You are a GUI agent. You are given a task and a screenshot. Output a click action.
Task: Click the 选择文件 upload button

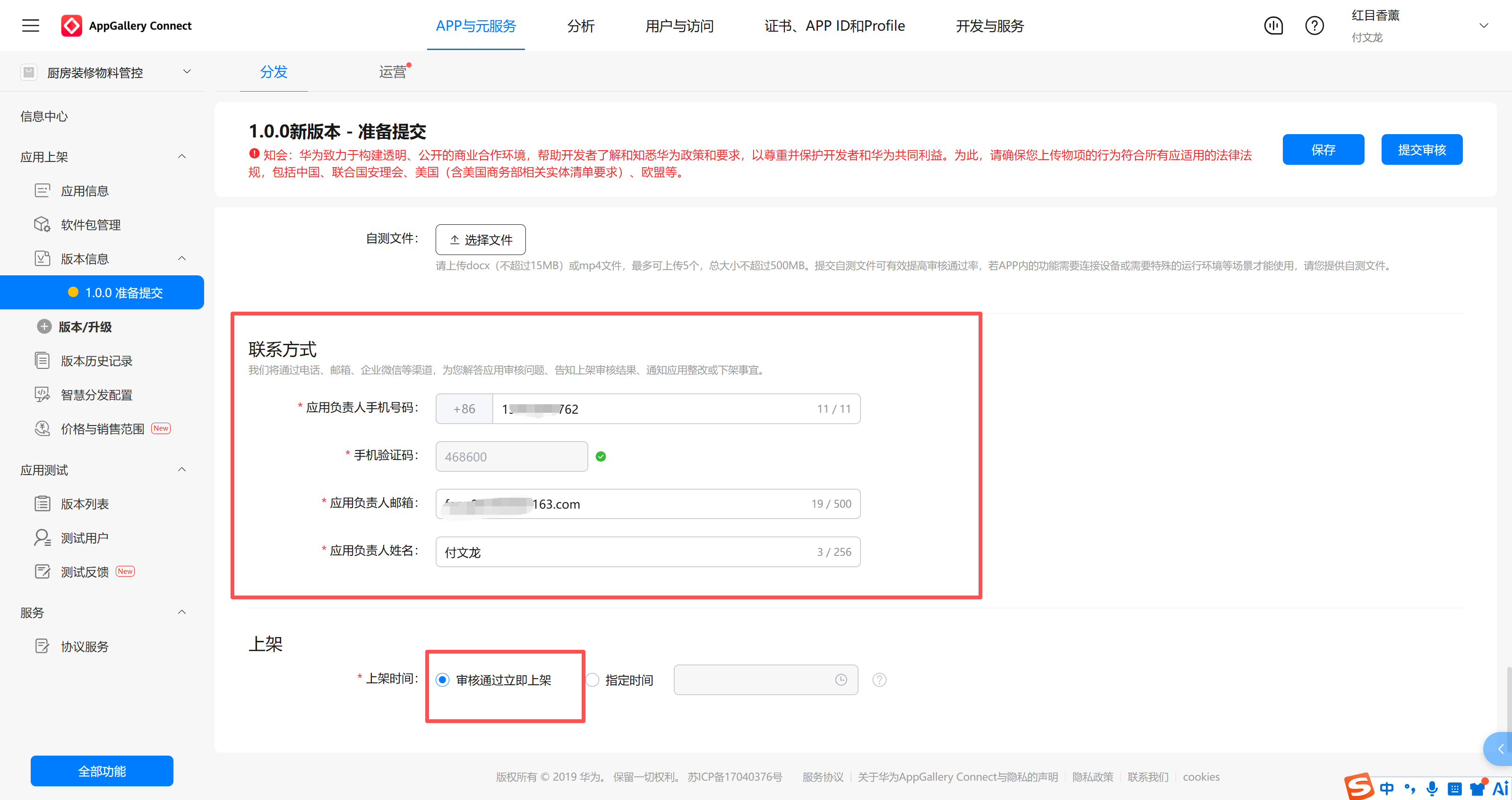[x=481, y=239]
